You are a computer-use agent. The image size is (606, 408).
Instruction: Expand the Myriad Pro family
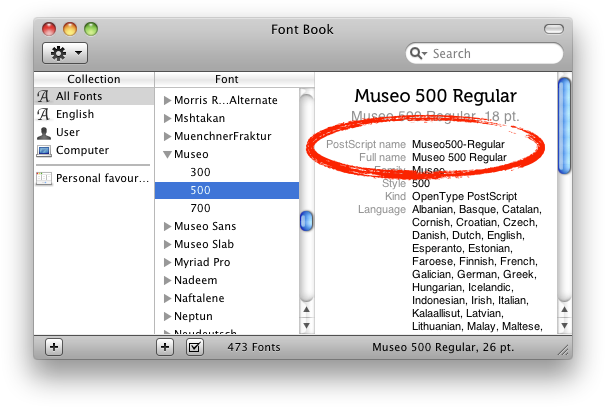167,262
